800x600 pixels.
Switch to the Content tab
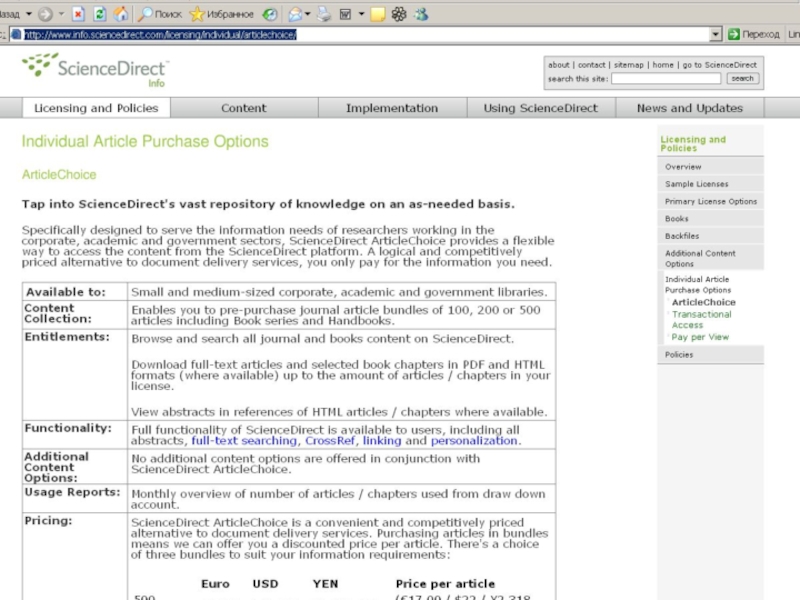point(244,108)
